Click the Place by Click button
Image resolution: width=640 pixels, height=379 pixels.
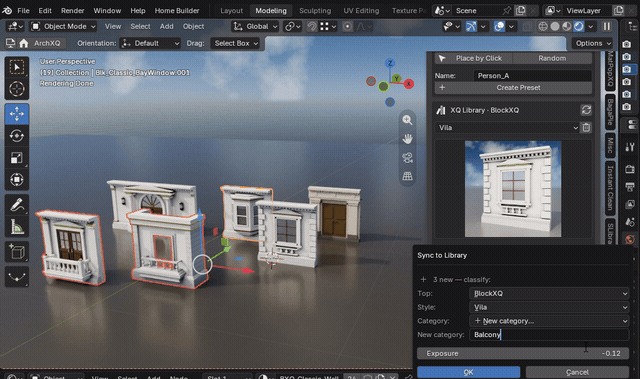473,58
